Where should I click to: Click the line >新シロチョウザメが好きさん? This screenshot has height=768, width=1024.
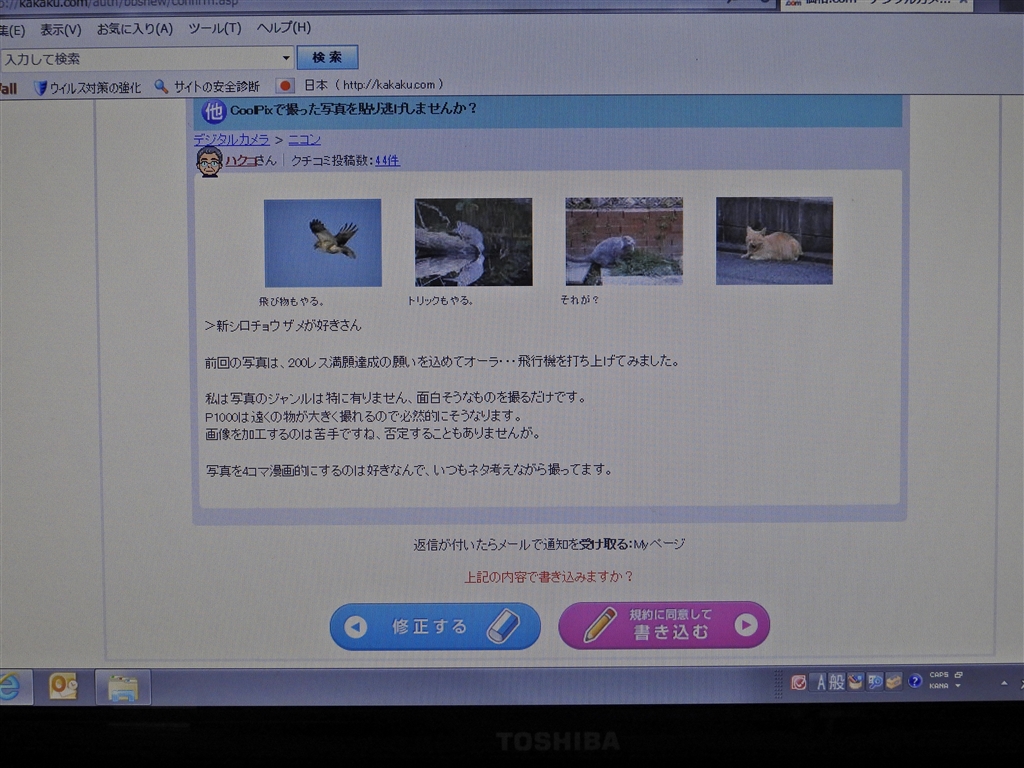pyautogui.click(x=283, y=325)
